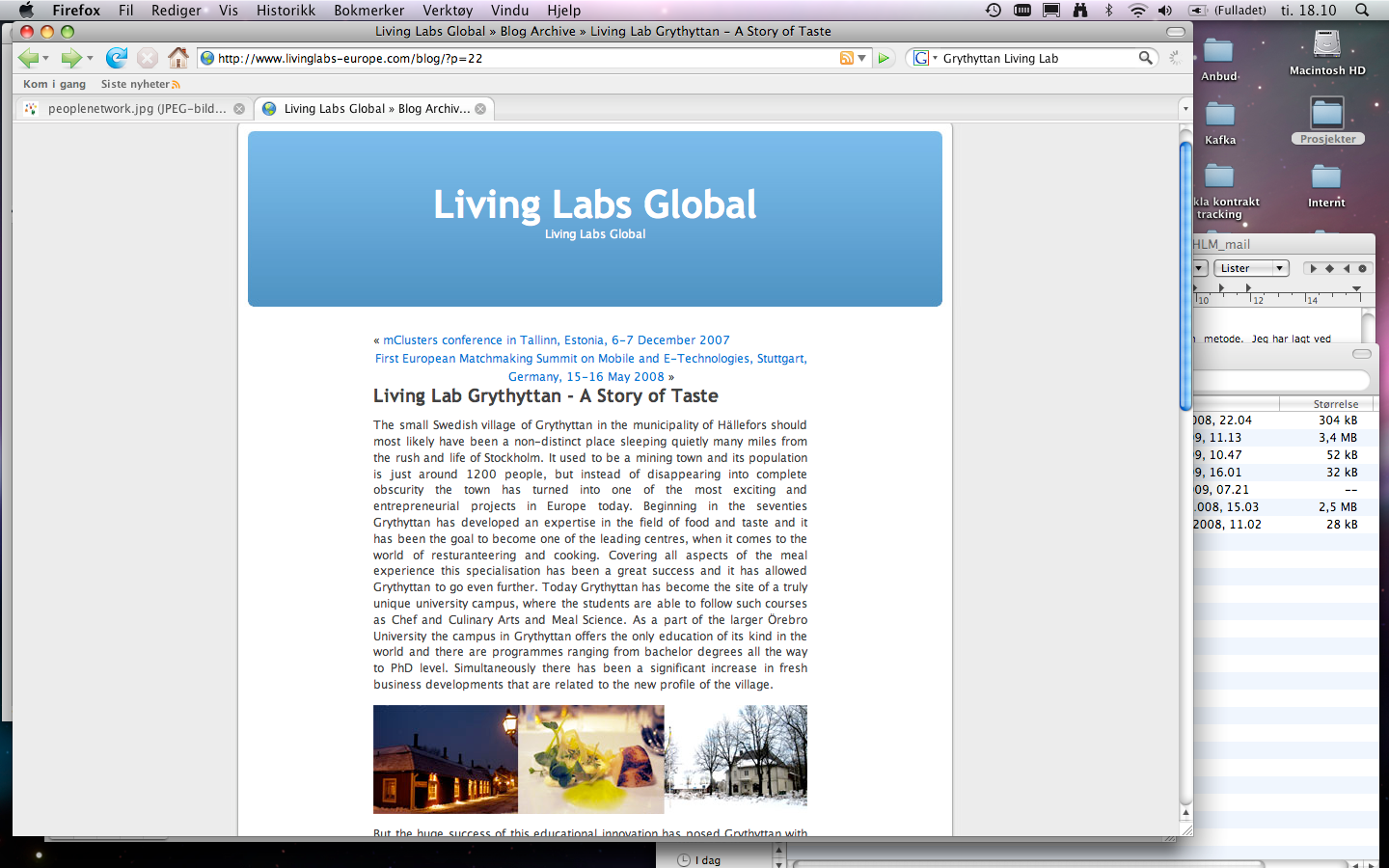Viewport: 1389px width, 868px height.
Task: Click the binoculars menu bar icon
Action: (1080, 10)
